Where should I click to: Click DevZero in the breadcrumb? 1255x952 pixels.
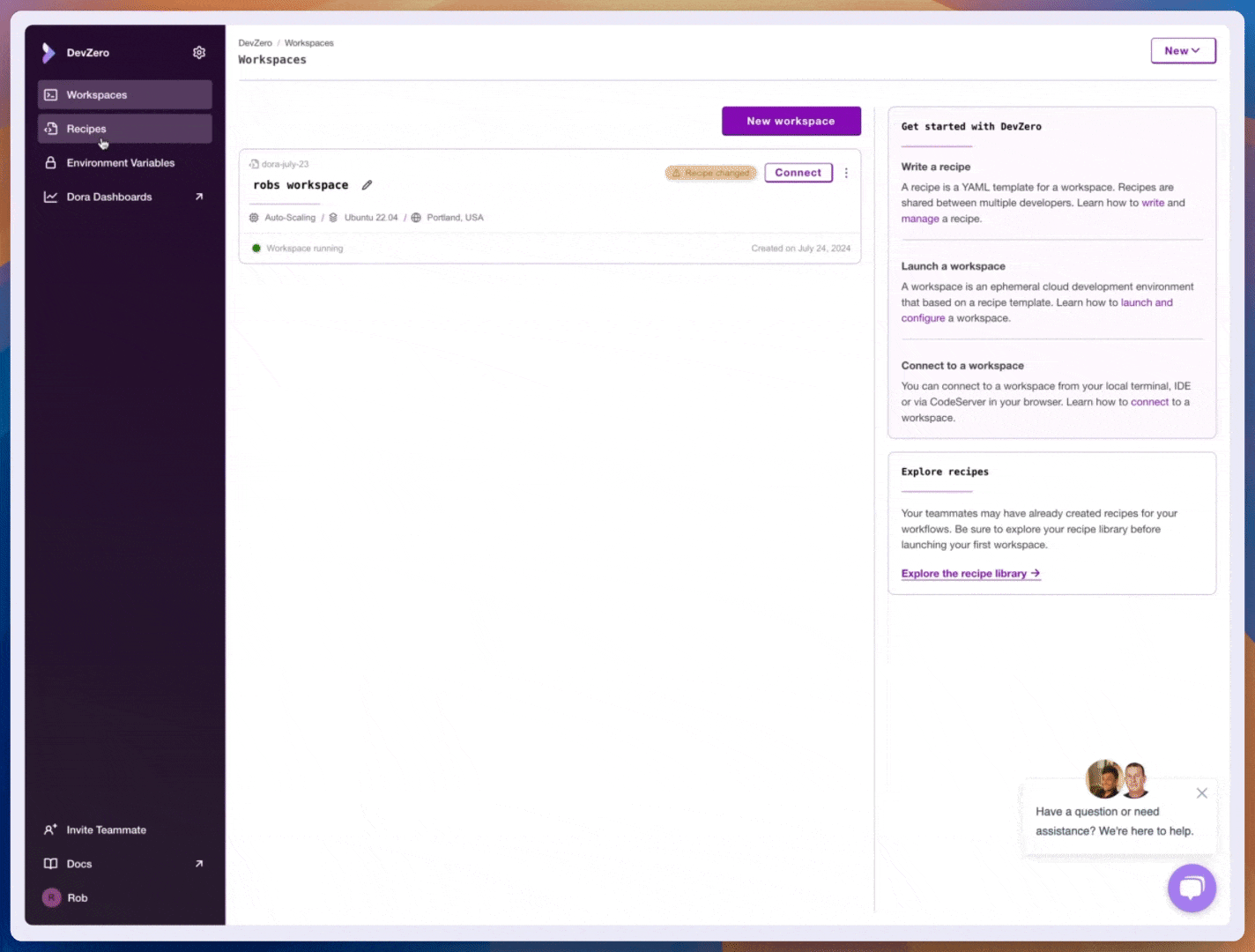pyautogui.click(x=255, y=43)
